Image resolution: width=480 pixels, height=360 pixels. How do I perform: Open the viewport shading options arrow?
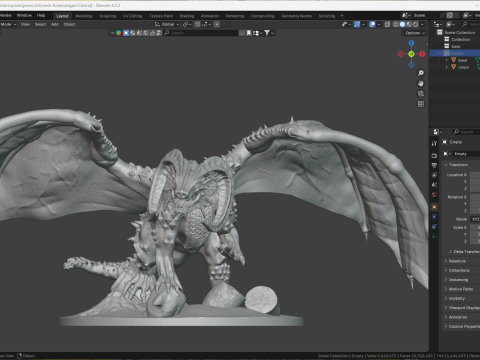(422, 24)
